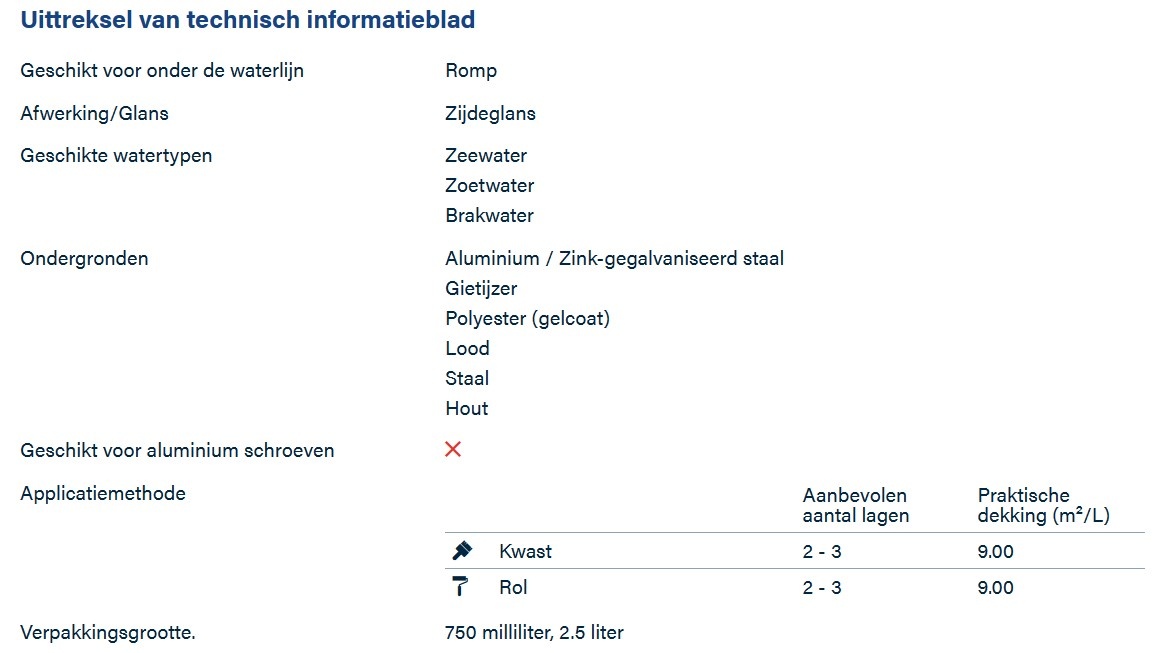
Task: Click the Kwast coverage value 9.00
Action: (x=996, y=552)
